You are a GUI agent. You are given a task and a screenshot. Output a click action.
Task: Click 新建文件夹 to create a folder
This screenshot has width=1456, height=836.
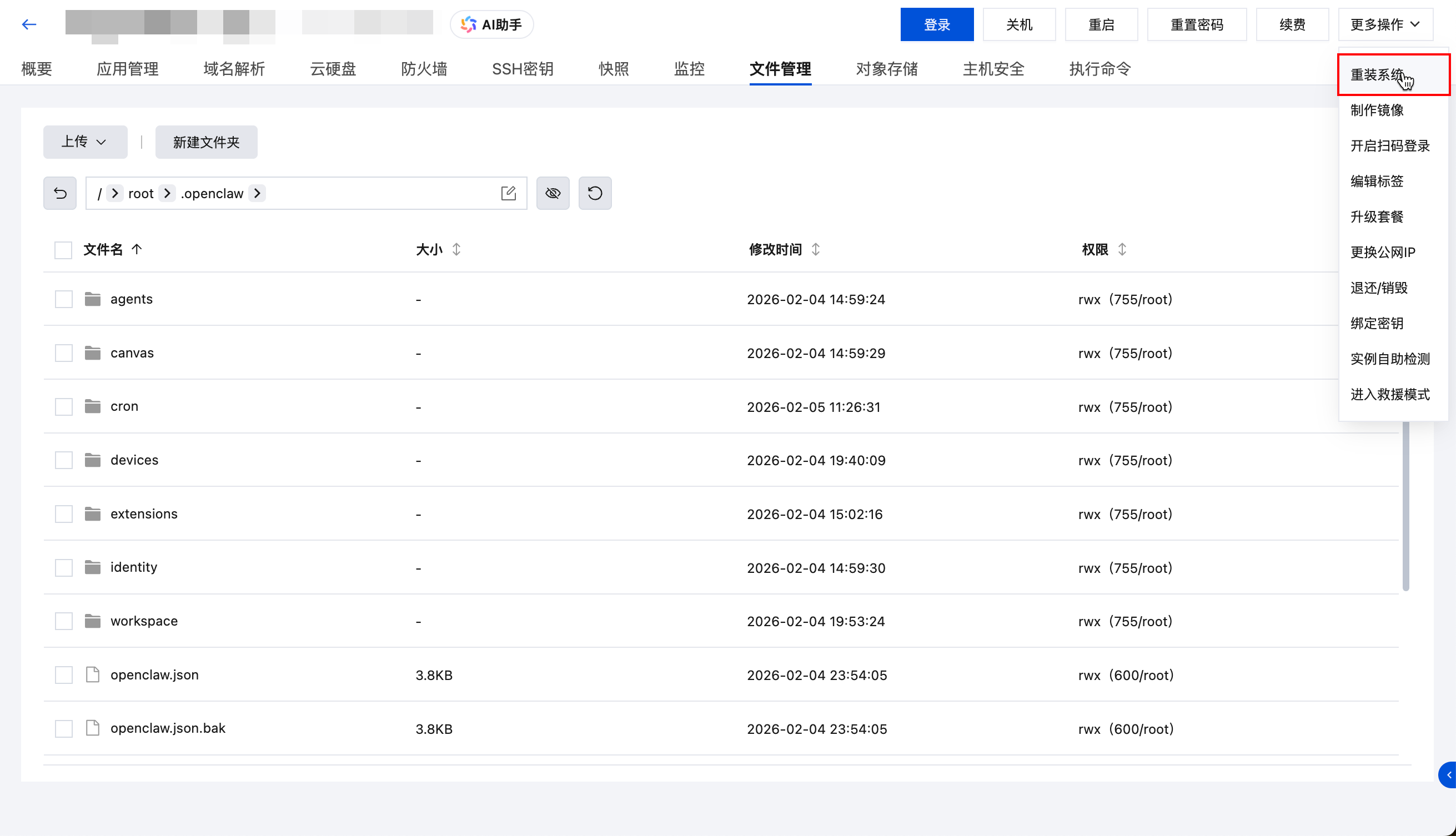click(205, 142)
